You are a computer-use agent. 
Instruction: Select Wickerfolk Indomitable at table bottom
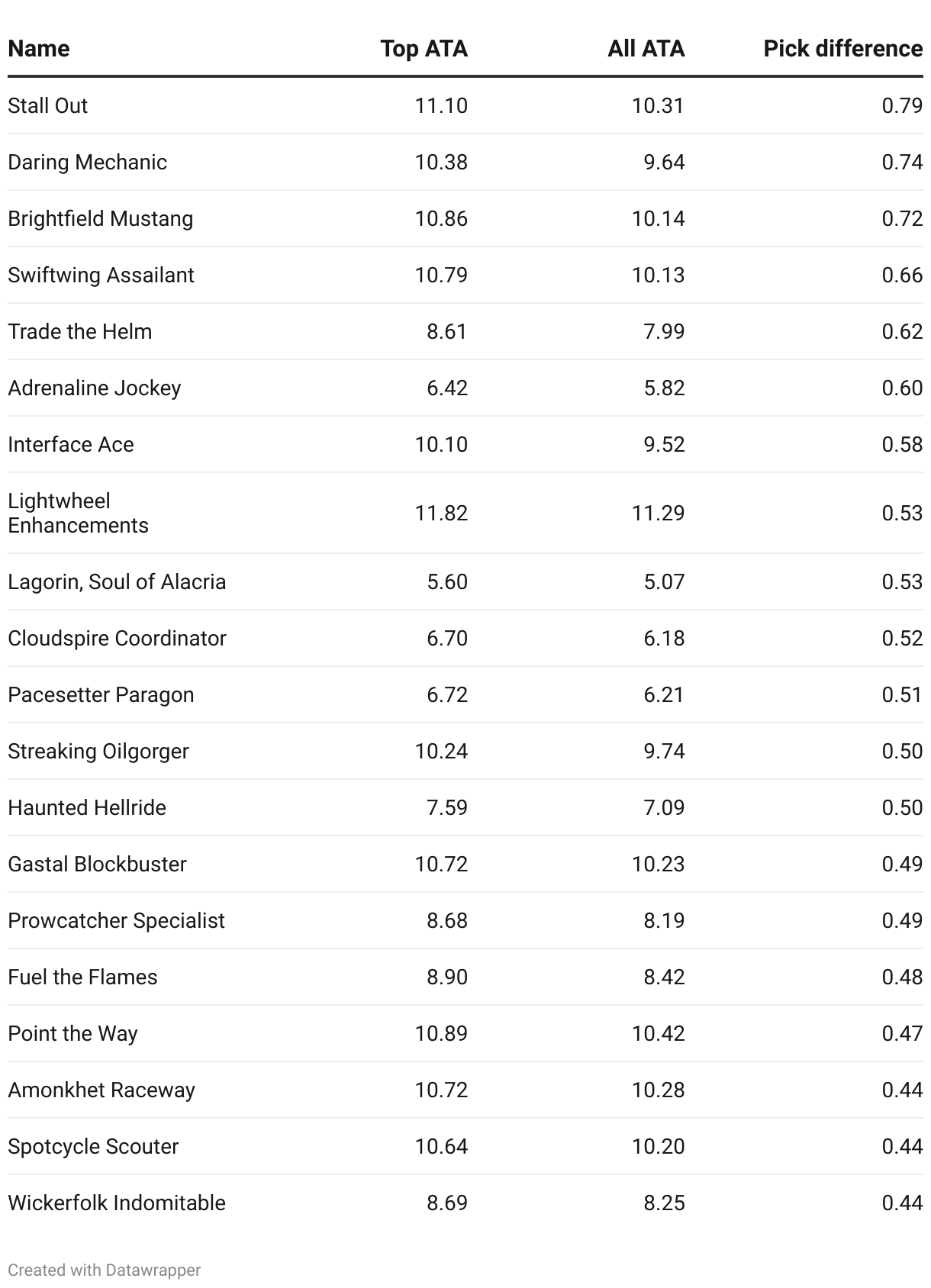click(117, 1203)
